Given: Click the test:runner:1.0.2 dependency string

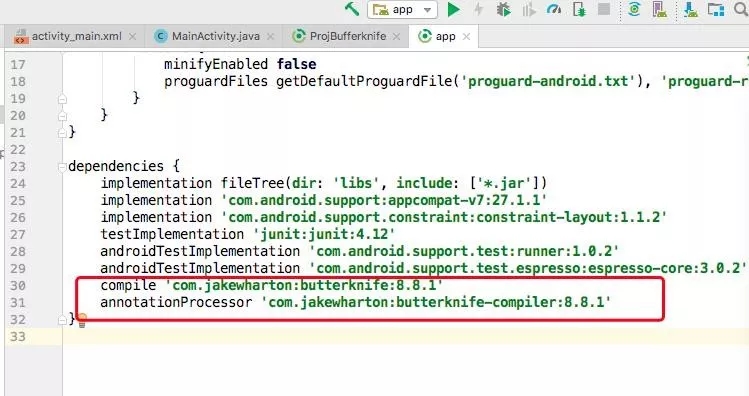Looking at the screenshot, I should point(464,251).
